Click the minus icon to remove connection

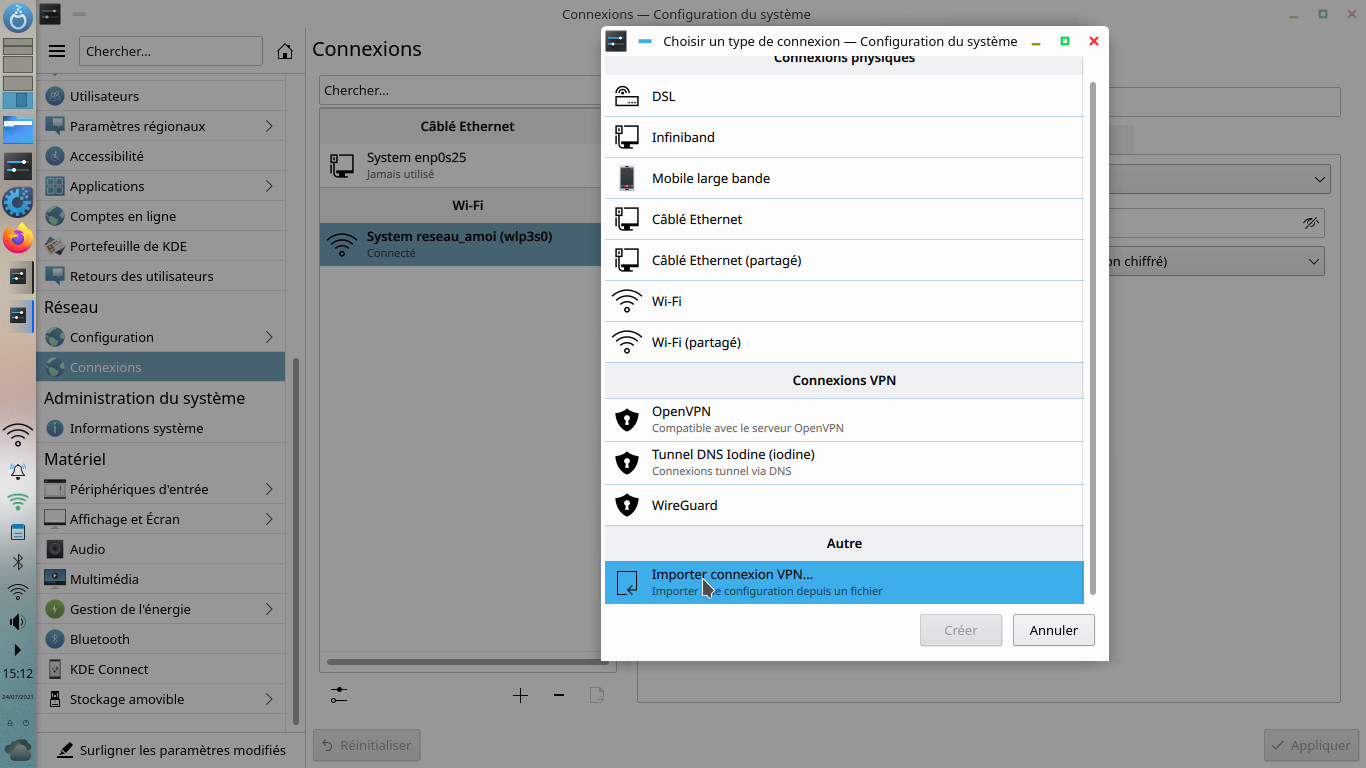coord(559,695)
